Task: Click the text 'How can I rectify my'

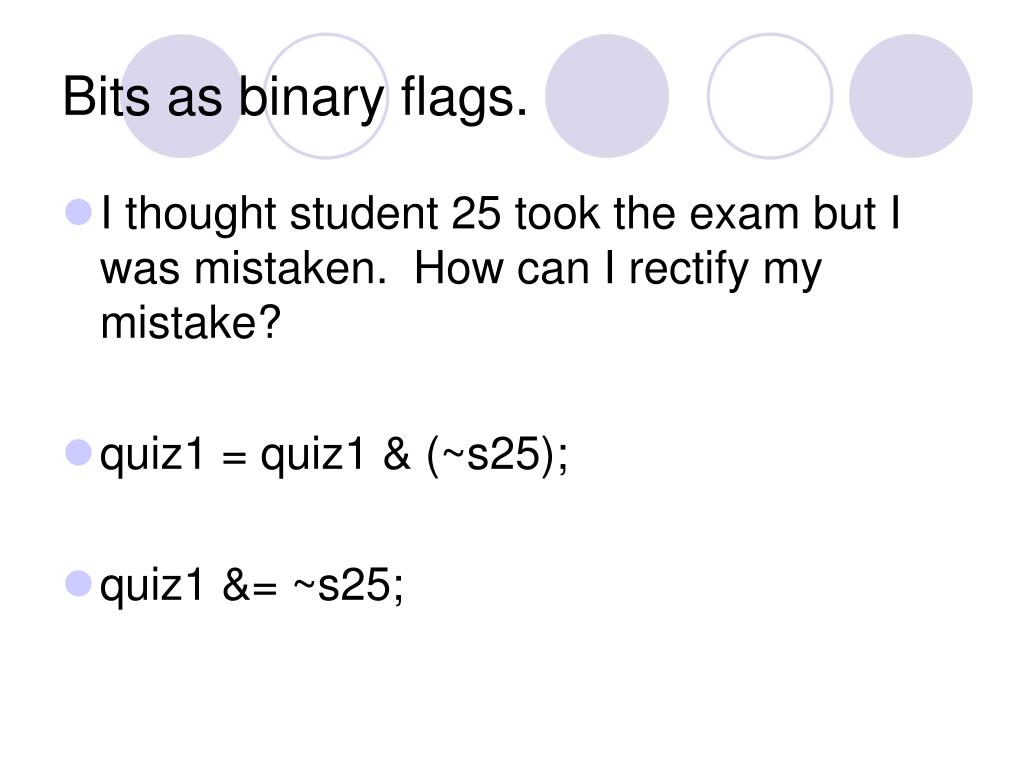Action: (618, 269)
